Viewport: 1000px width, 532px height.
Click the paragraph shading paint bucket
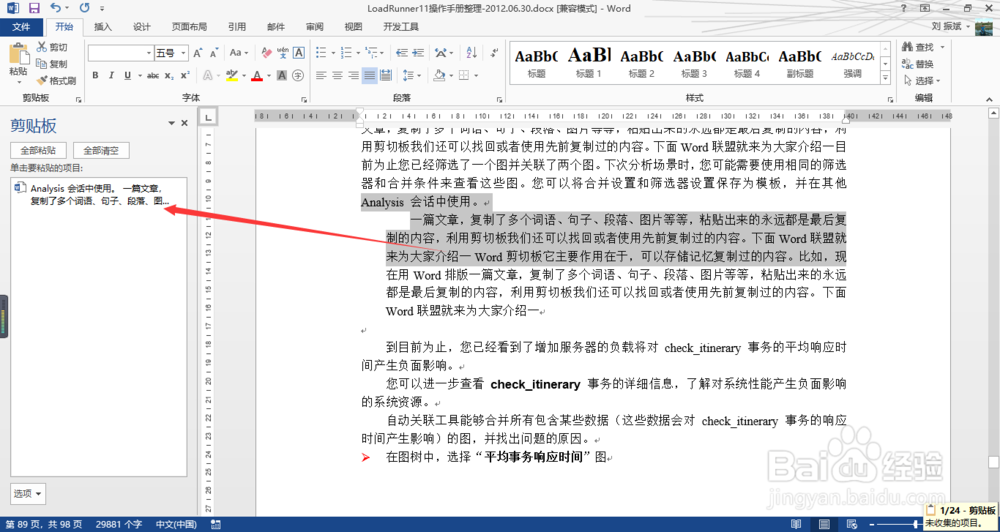point(439,75)
